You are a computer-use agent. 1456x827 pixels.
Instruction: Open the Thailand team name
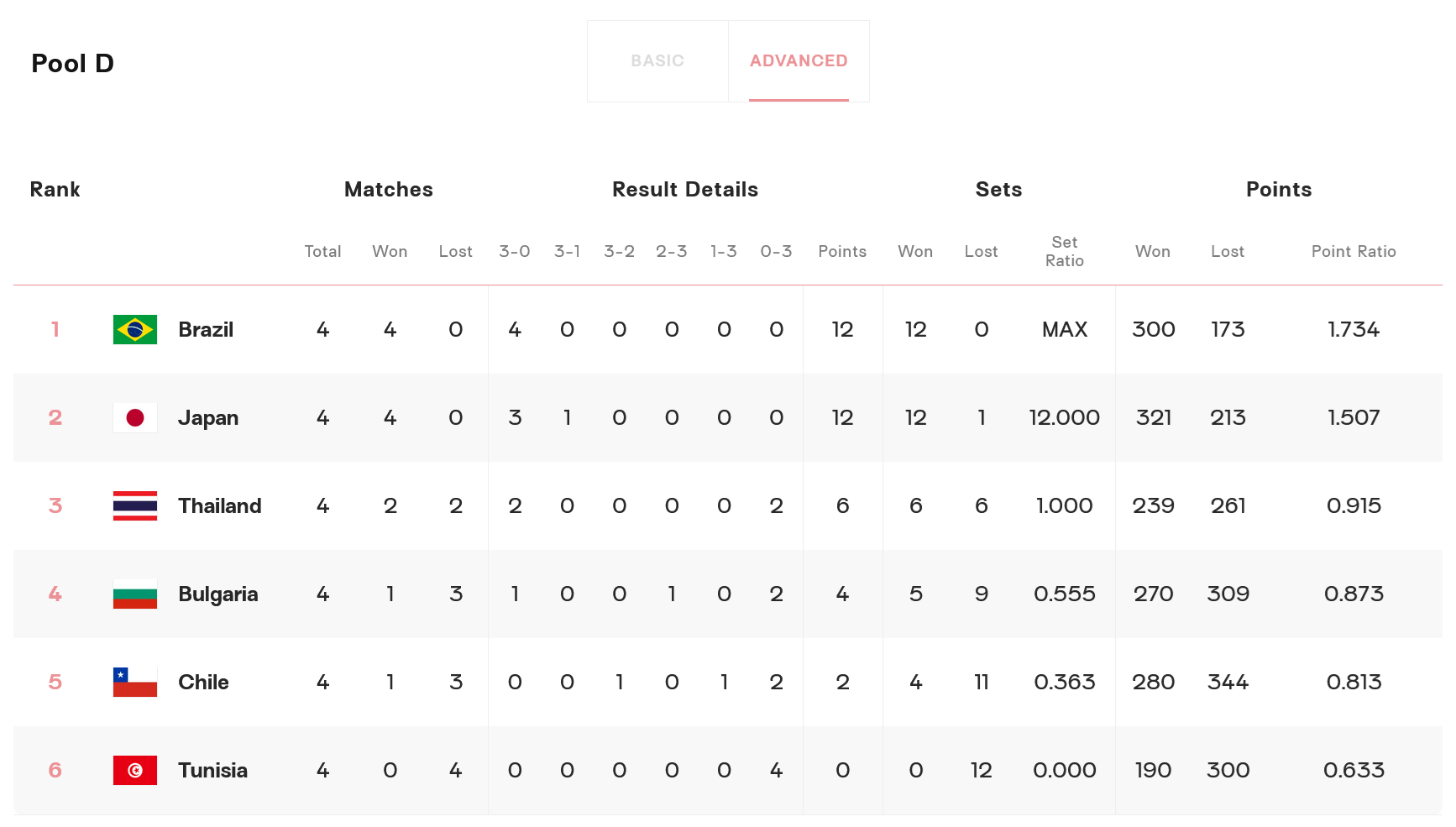pos(220,506)
